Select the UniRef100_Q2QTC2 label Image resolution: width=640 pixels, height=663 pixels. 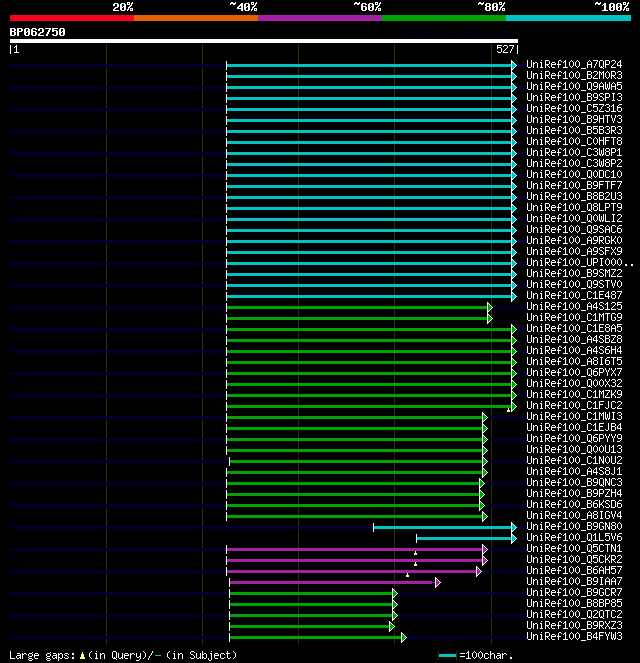click(x=574, y=614)
